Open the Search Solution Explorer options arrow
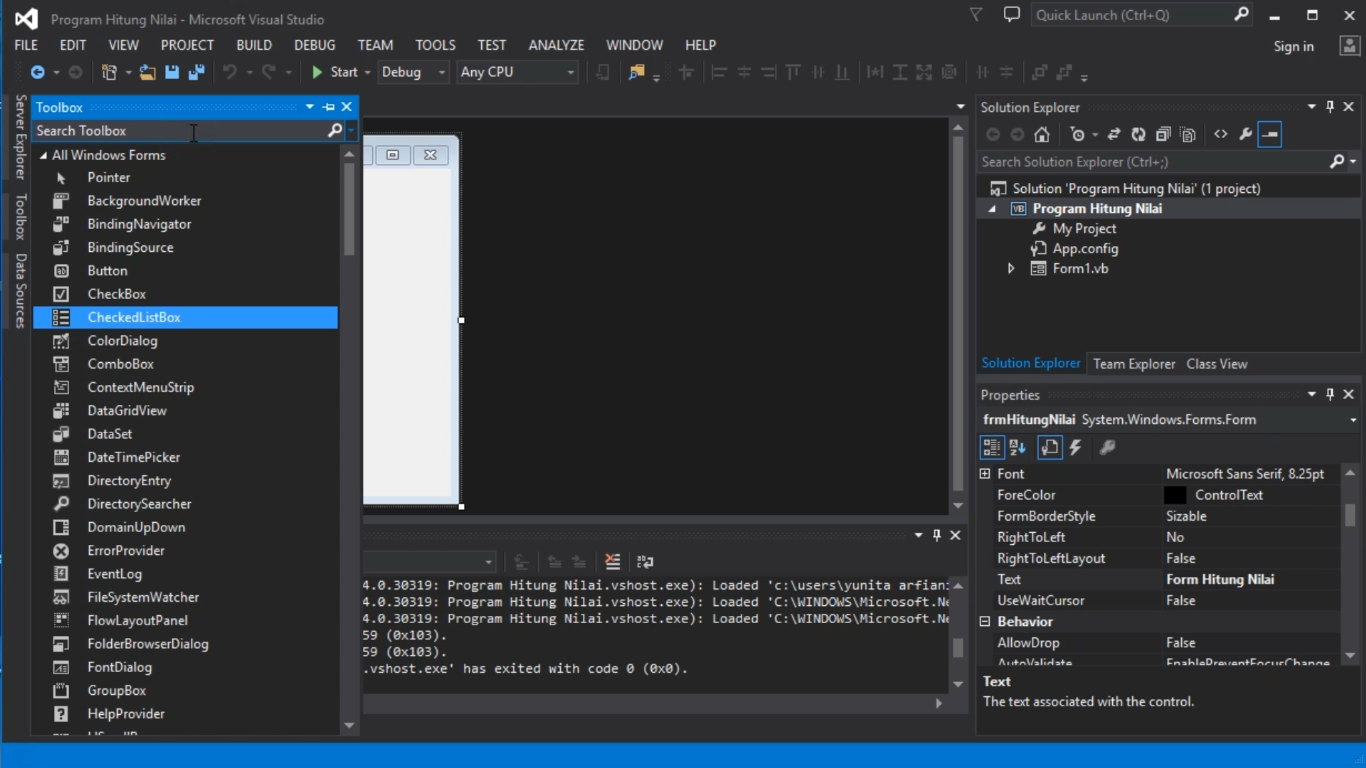 (x=1353, y=162)
